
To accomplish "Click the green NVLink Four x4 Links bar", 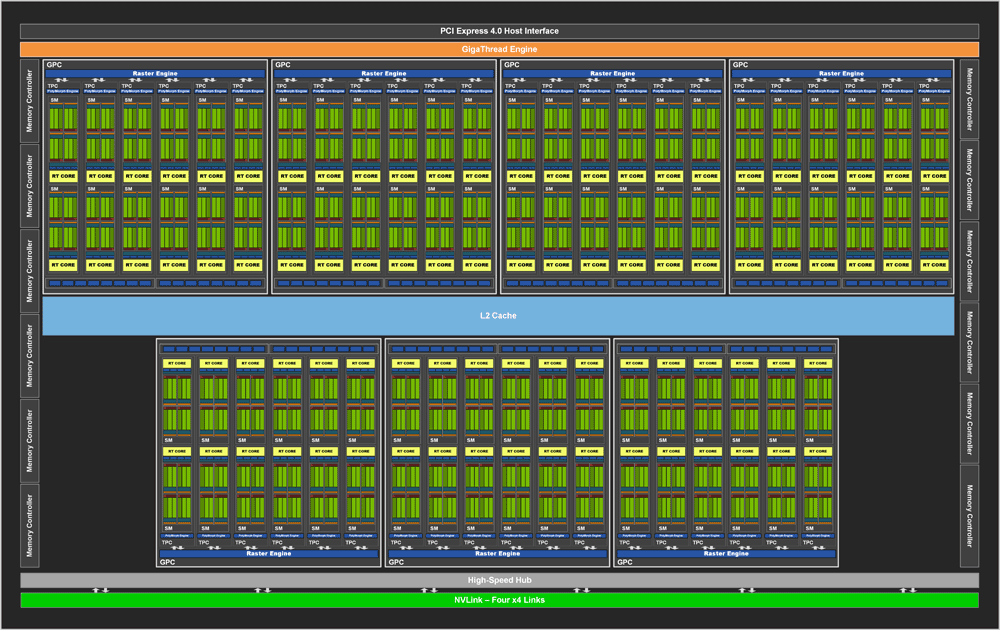I will pos(499,600).
